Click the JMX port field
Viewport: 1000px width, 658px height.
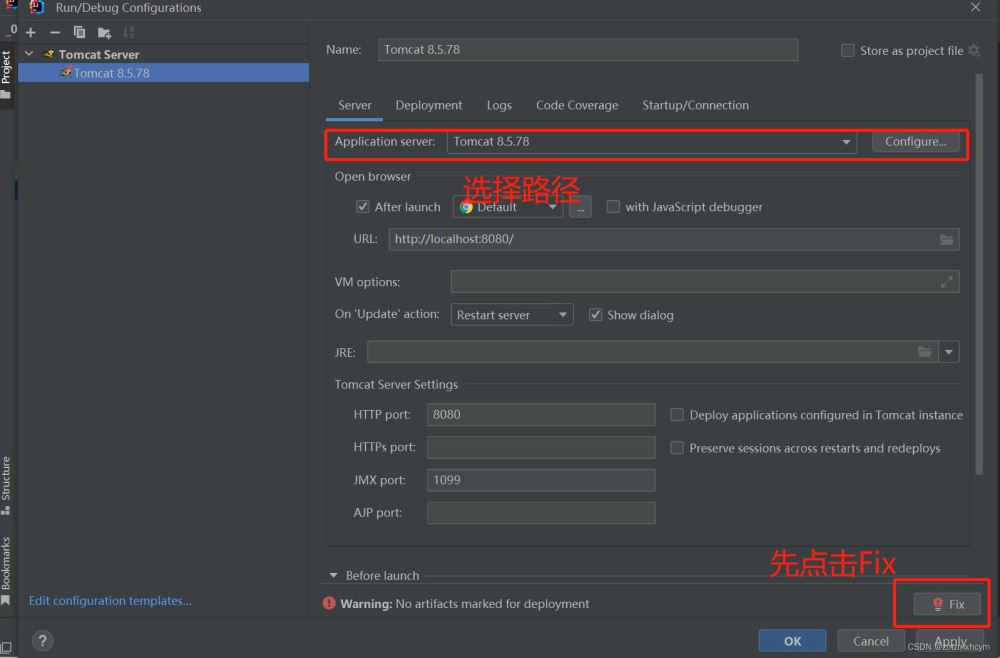(541, 480)
